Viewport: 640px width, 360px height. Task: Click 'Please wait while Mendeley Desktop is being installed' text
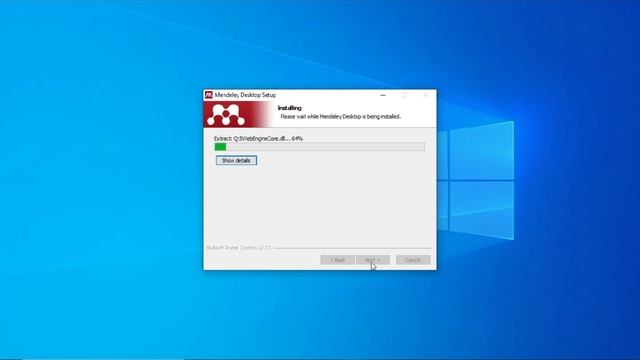coord(340,116)
